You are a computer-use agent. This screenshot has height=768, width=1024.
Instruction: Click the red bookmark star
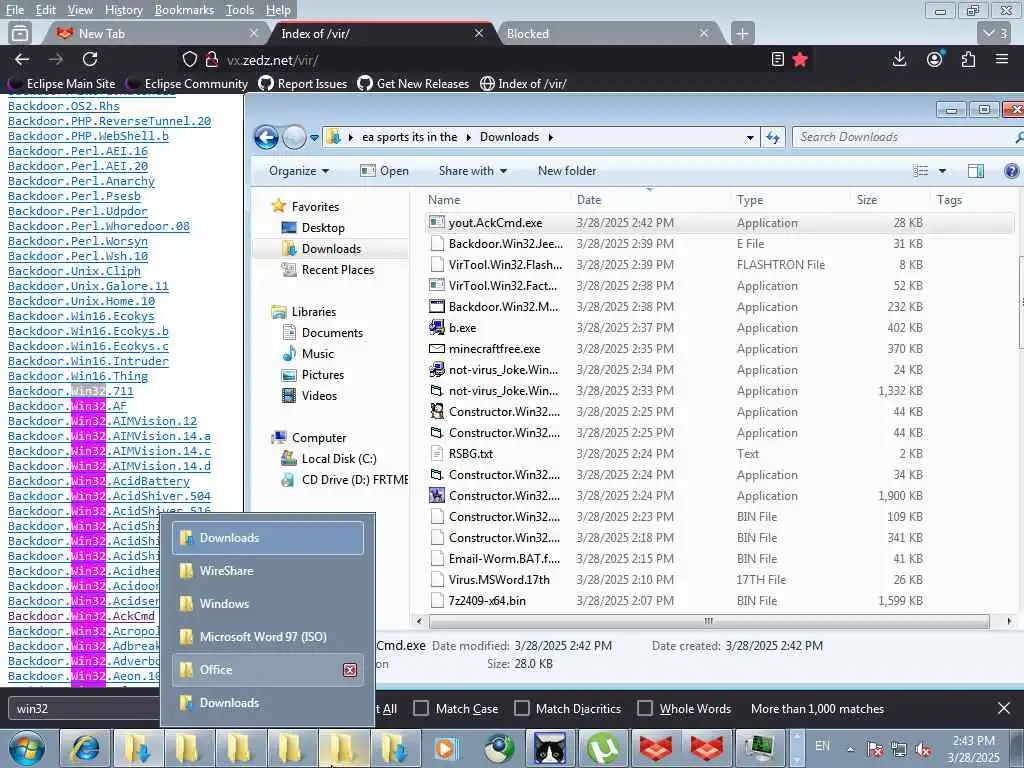[800, 59]
